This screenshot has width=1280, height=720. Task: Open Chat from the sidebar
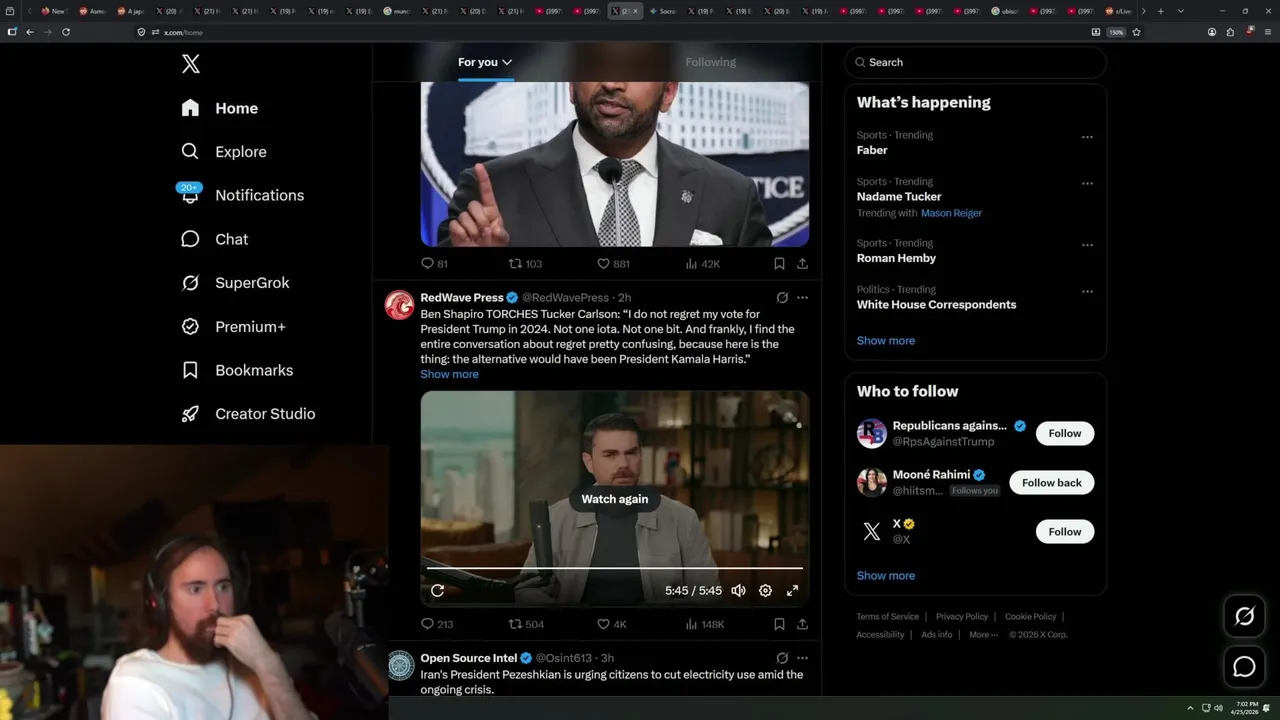215,239
